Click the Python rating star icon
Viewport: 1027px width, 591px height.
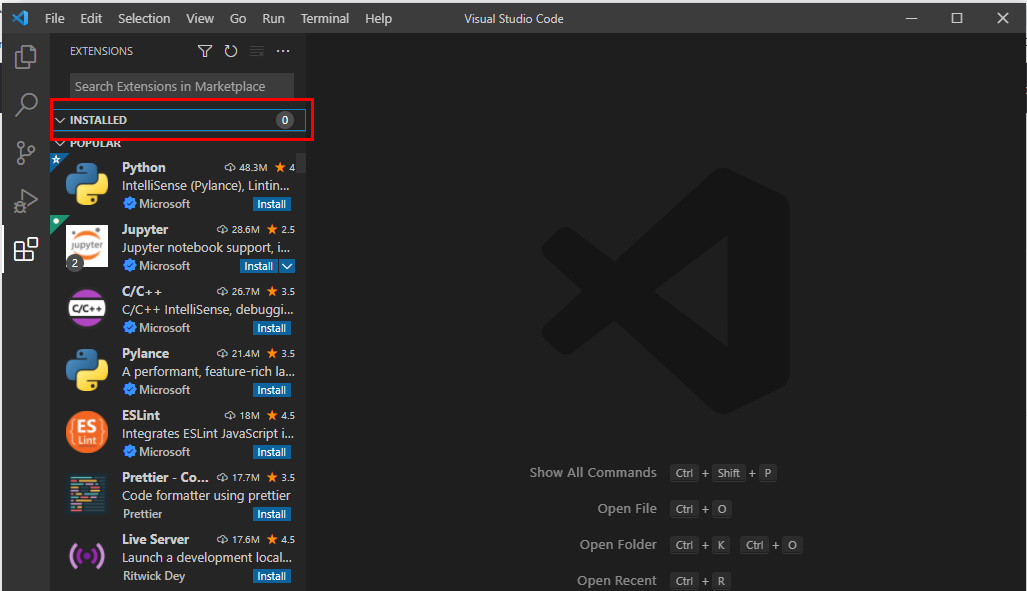(x=280, y=168)
